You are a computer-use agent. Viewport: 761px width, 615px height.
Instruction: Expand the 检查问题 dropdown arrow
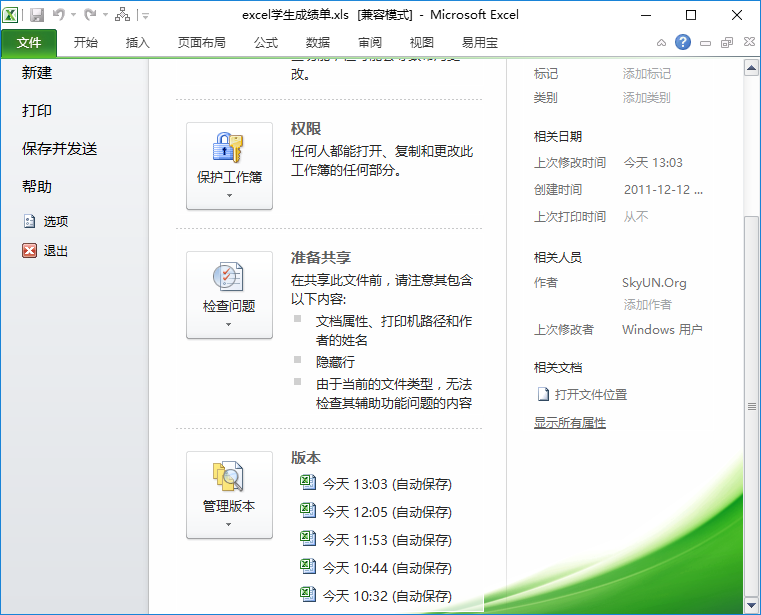pyautogui.click(x=229, y=324)
